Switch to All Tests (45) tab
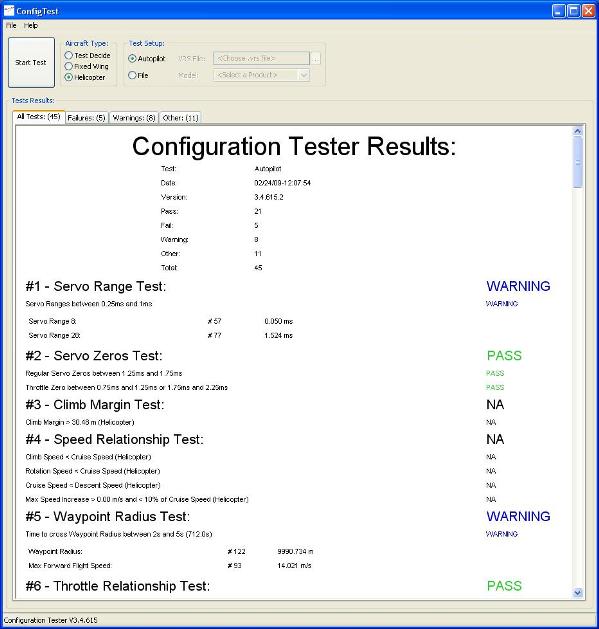The image size is (599, 629). [39, 117]
